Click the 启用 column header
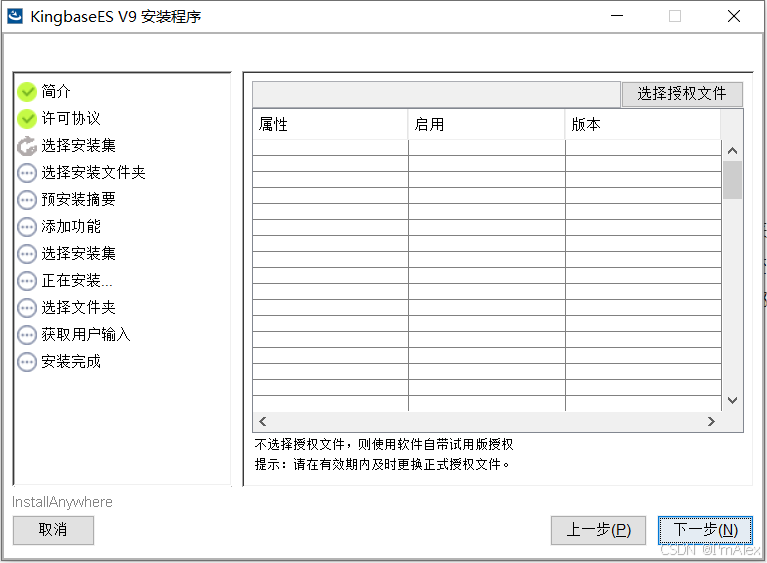767x563 pixels. (487, 124)
